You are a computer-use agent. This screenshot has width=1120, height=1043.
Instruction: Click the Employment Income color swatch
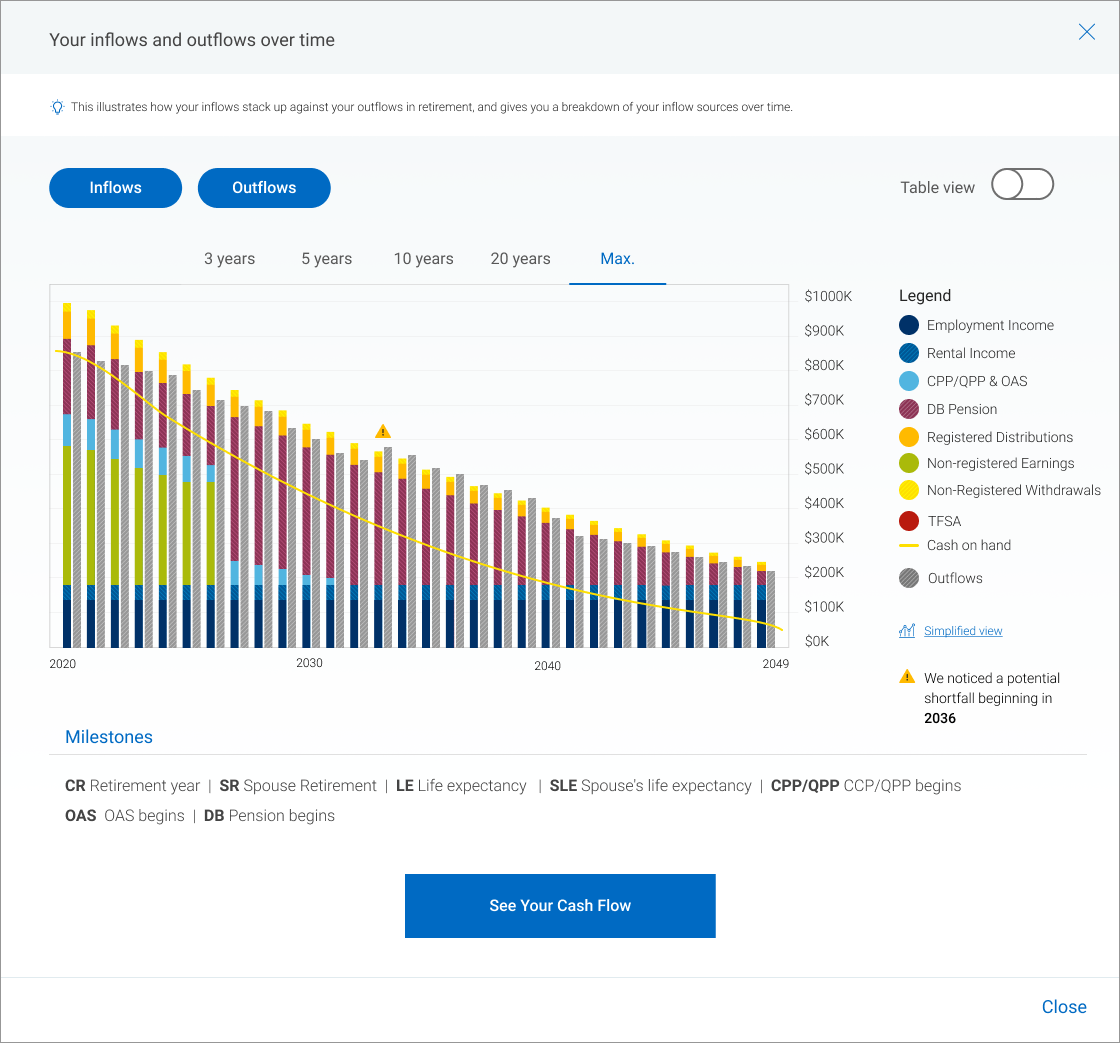coord(909,325)
